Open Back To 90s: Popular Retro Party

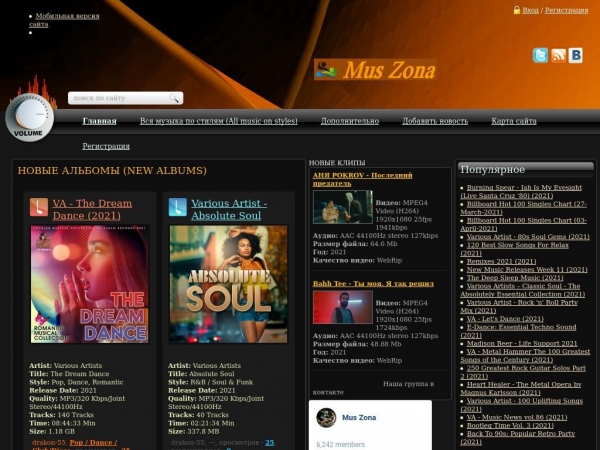pyautogui.click(x=518, y=438)
